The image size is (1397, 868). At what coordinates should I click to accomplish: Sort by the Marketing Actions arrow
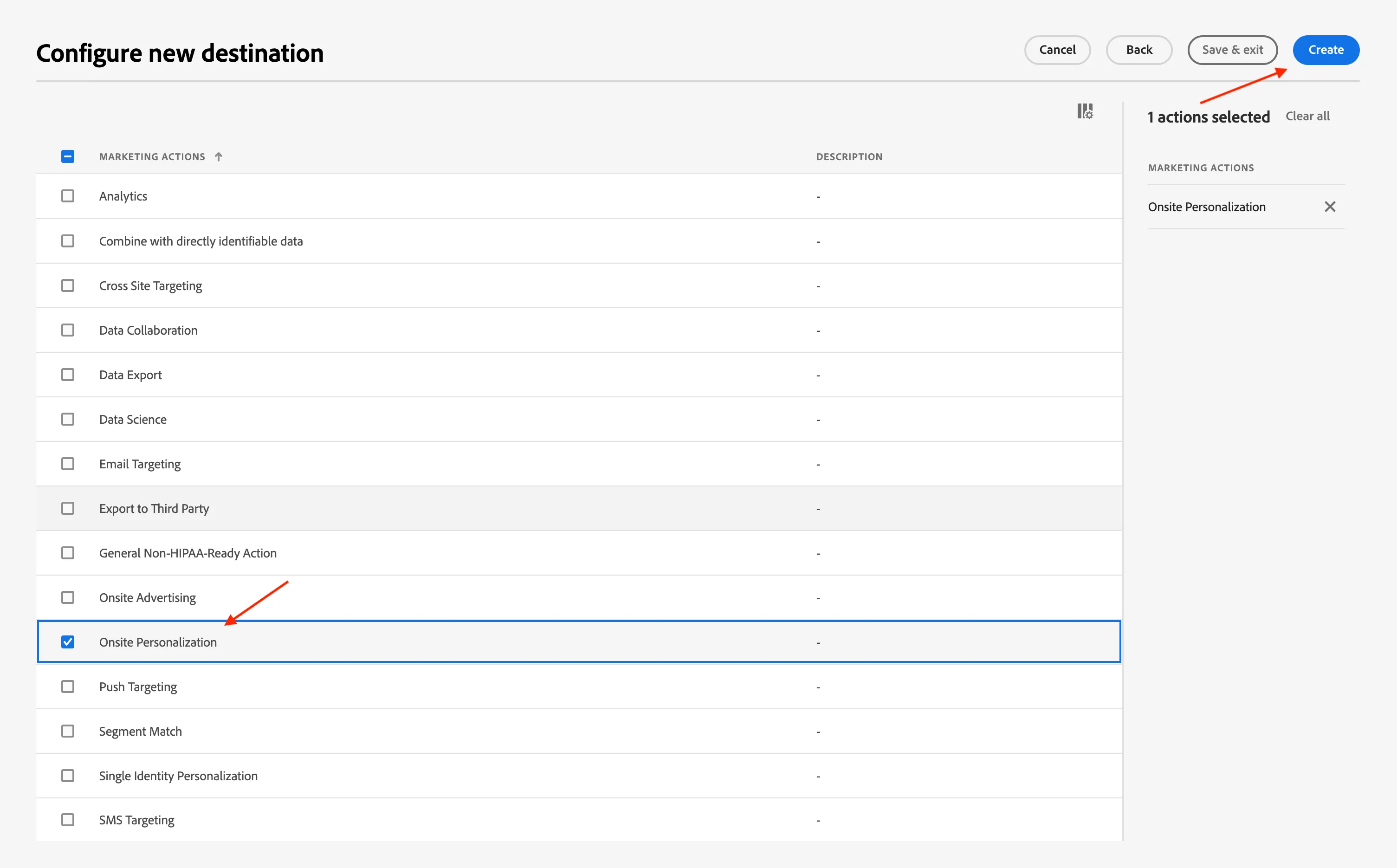pyautogui.click(x=219, y=157)
